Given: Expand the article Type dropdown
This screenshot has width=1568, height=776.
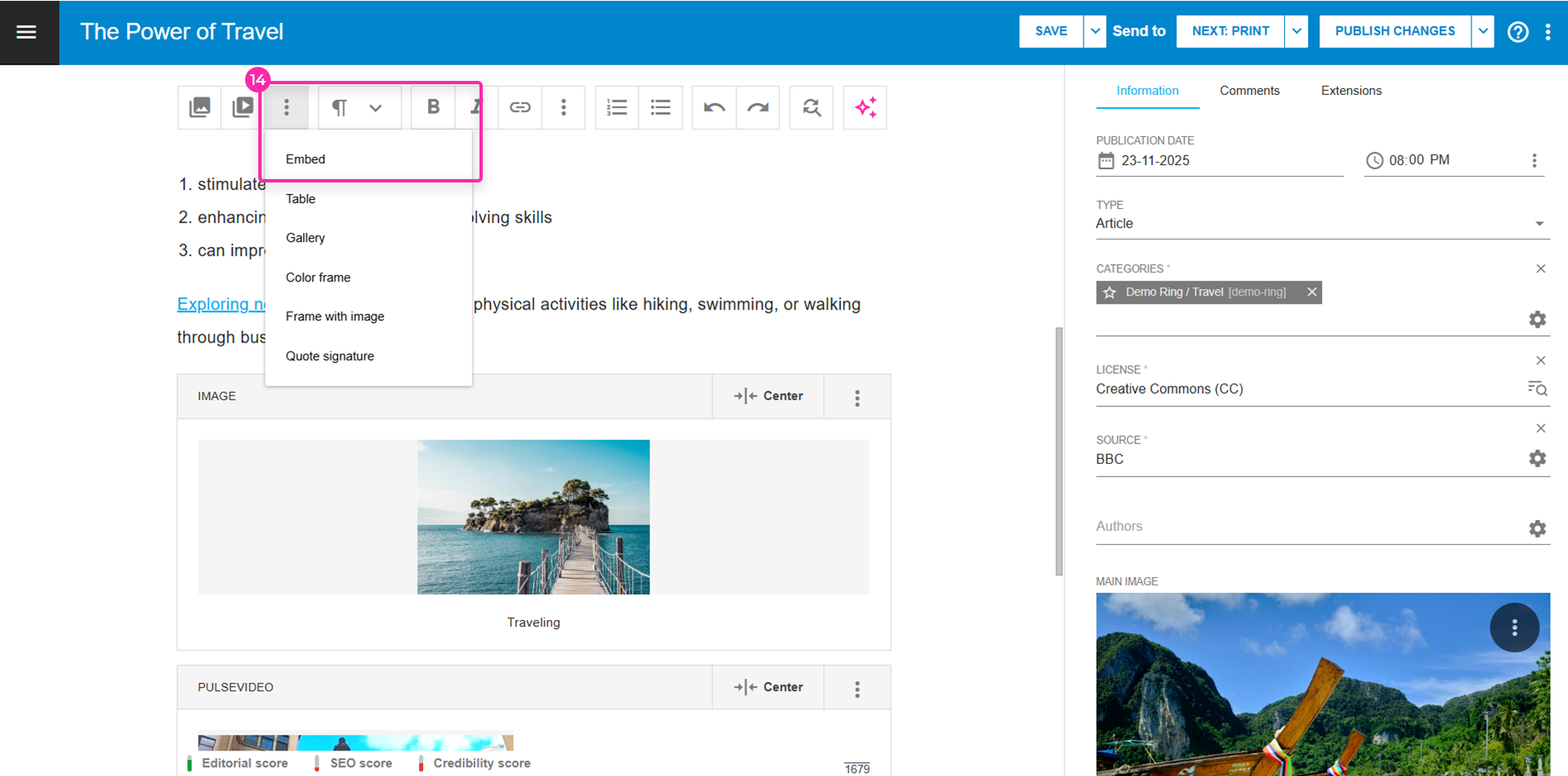Looking at the screenshot, I should (x=1538, y=224).
